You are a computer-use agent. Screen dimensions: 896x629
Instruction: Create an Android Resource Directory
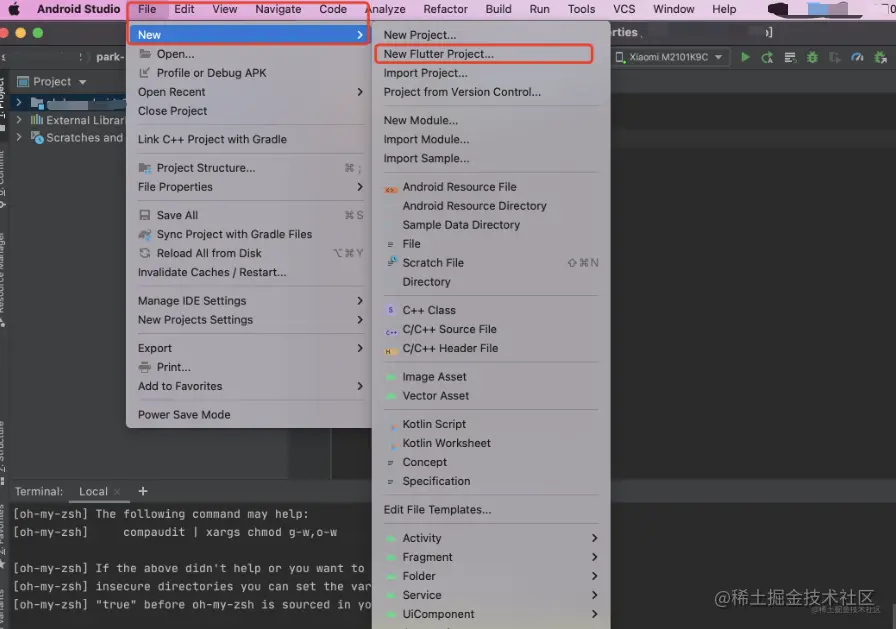click(491, 206)
